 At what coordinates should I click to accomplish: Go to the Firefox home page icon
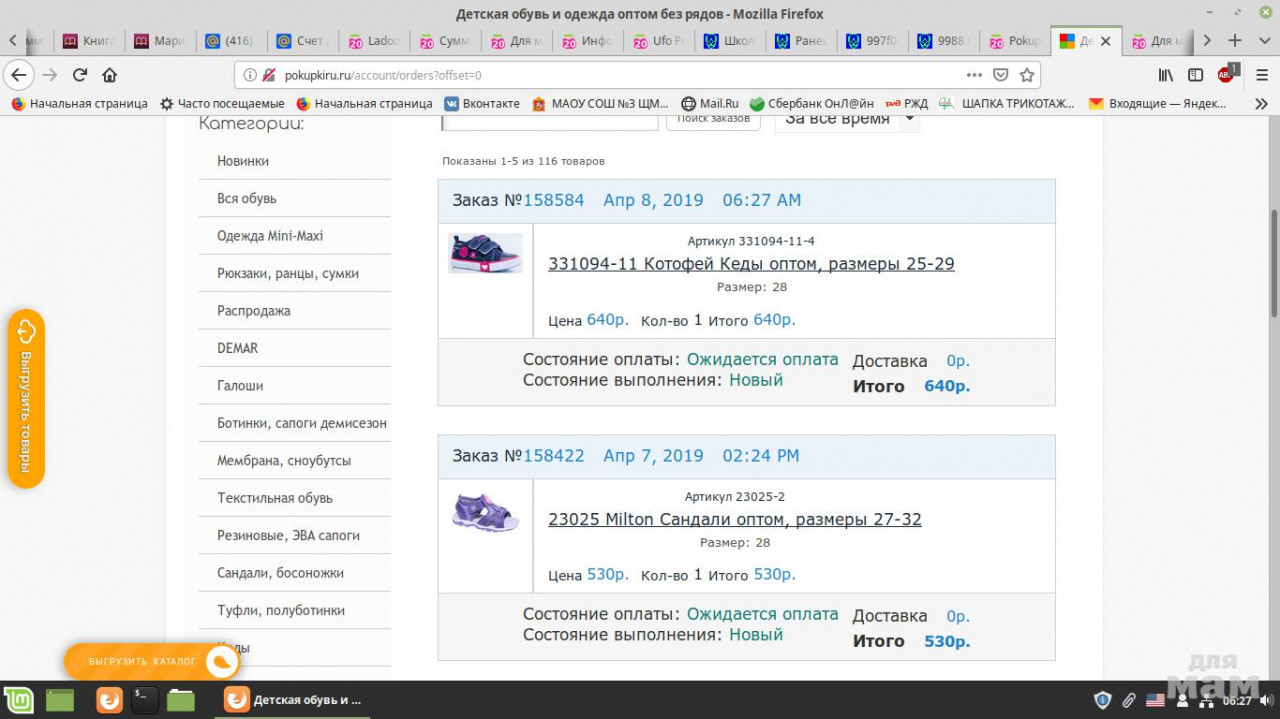pos(110,75)
